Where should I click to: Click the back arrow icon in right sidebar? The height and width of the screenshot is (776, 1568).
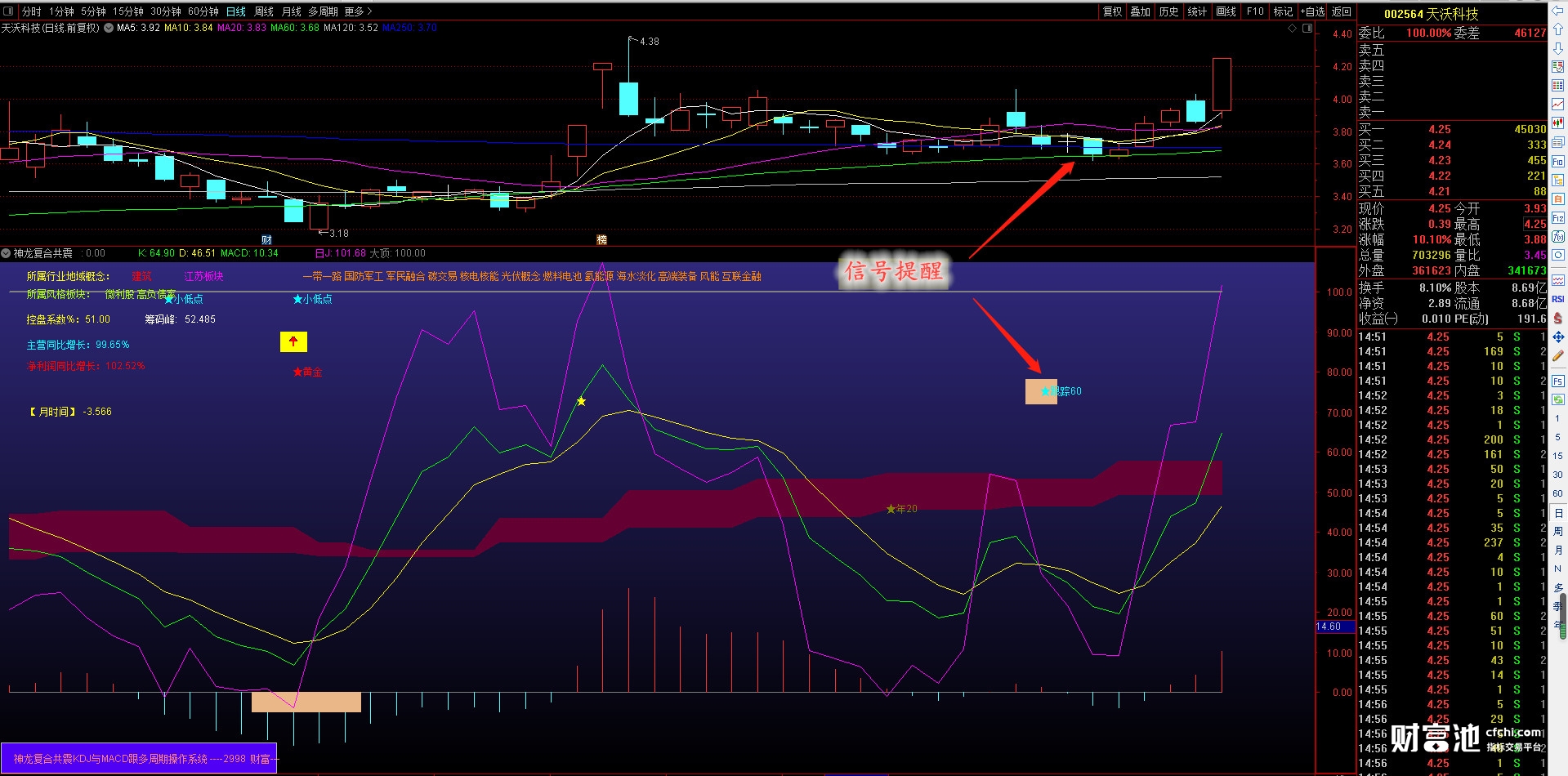click(x=1557, y=11)
